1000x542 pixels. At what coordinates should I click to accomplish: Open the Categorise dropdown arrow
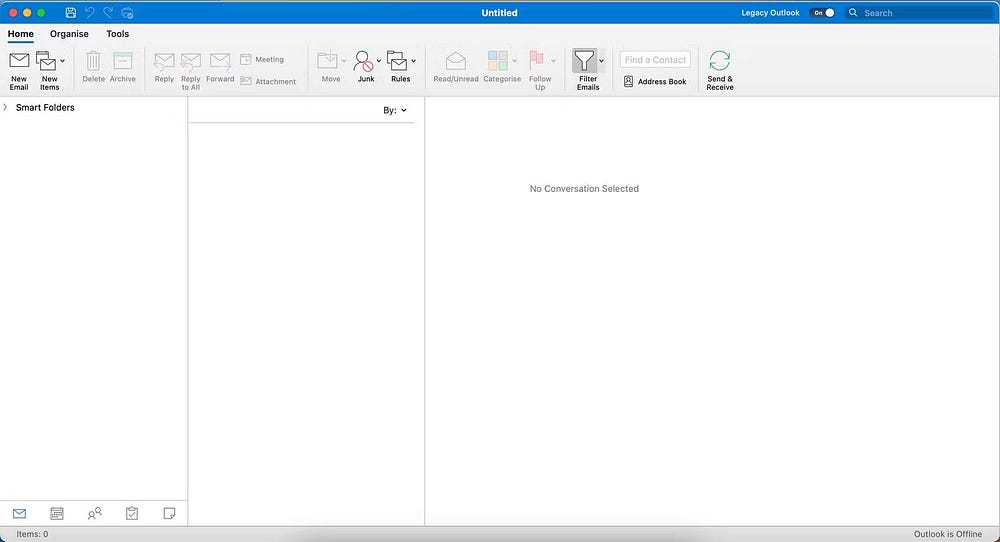point(515,61)
